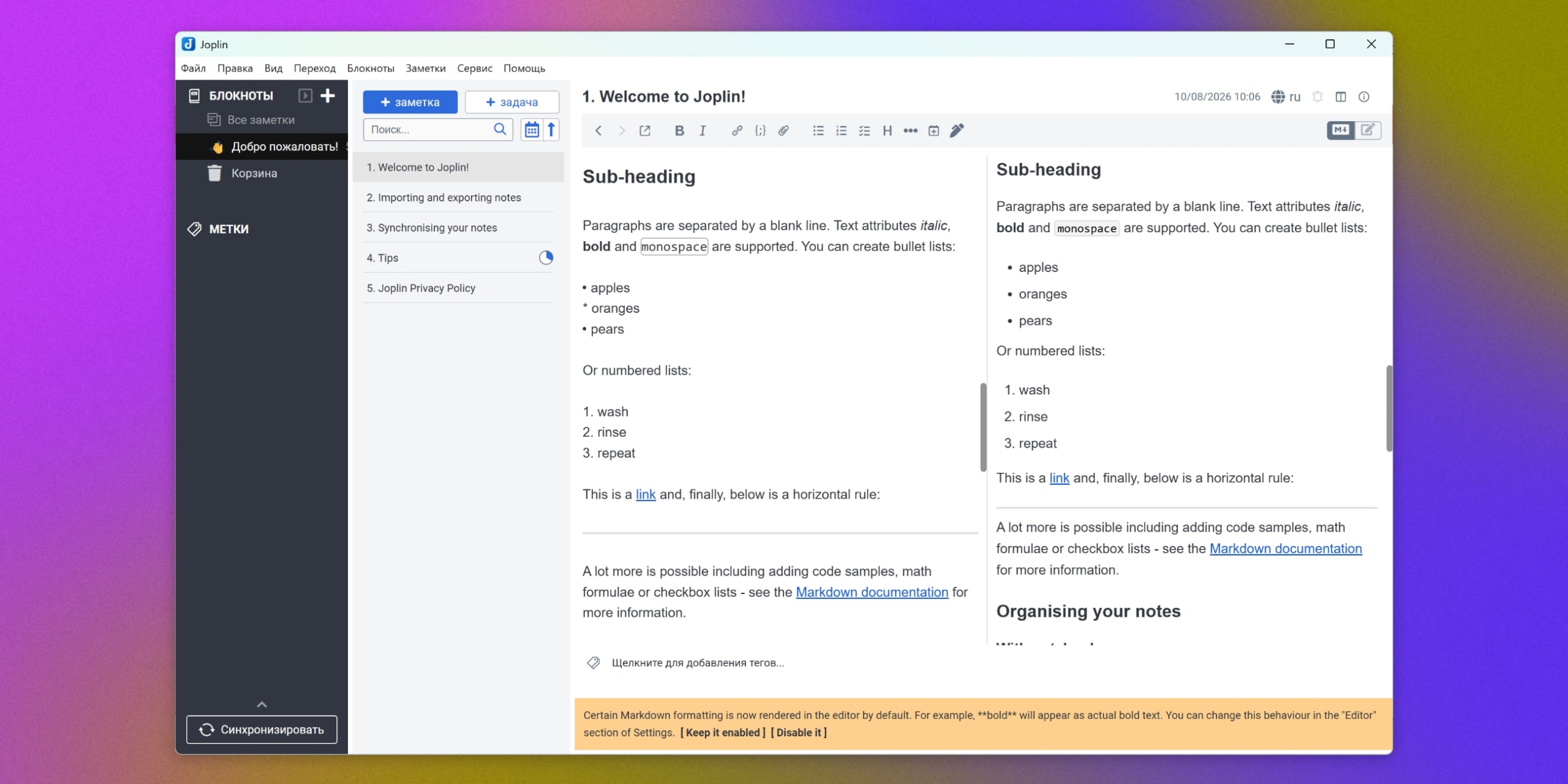1568x784 pixels.
Task: Click Disable it in the notification banner
Action: point(799,733)
